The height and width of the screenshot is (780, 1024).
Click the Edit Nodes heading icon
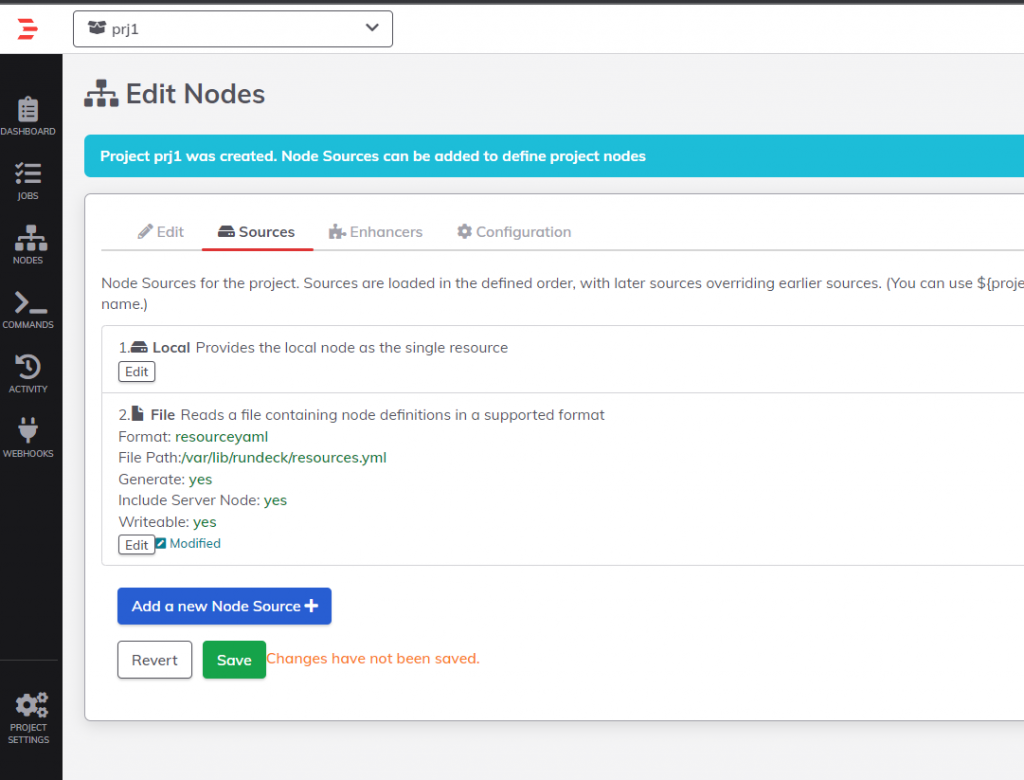(x=101, y=95)
